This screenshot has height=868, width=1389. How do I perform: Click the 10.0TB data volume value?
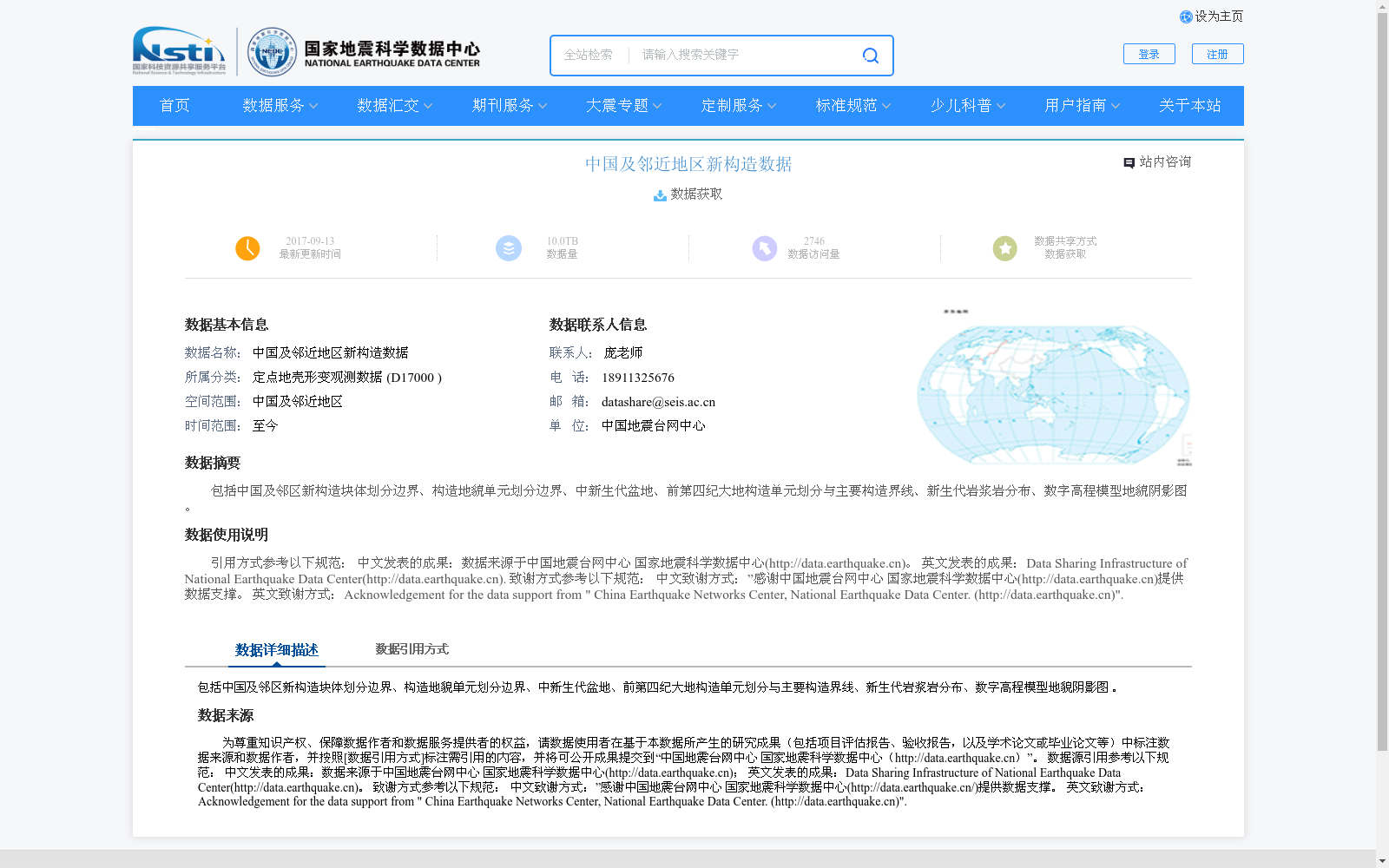pyautogui.click(x=563, y=241)
